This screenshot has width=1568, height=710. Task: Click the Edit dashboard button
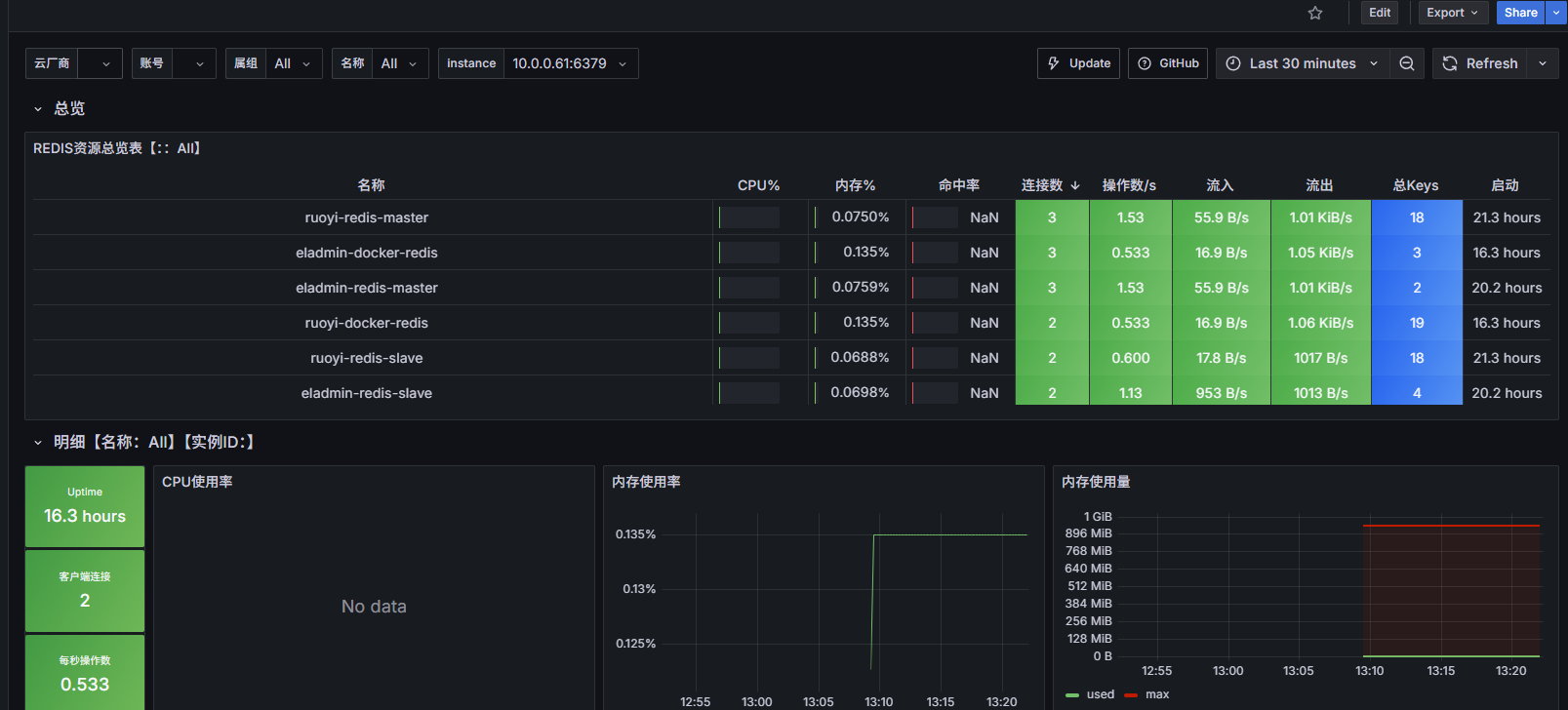[x=1380, y=13]
